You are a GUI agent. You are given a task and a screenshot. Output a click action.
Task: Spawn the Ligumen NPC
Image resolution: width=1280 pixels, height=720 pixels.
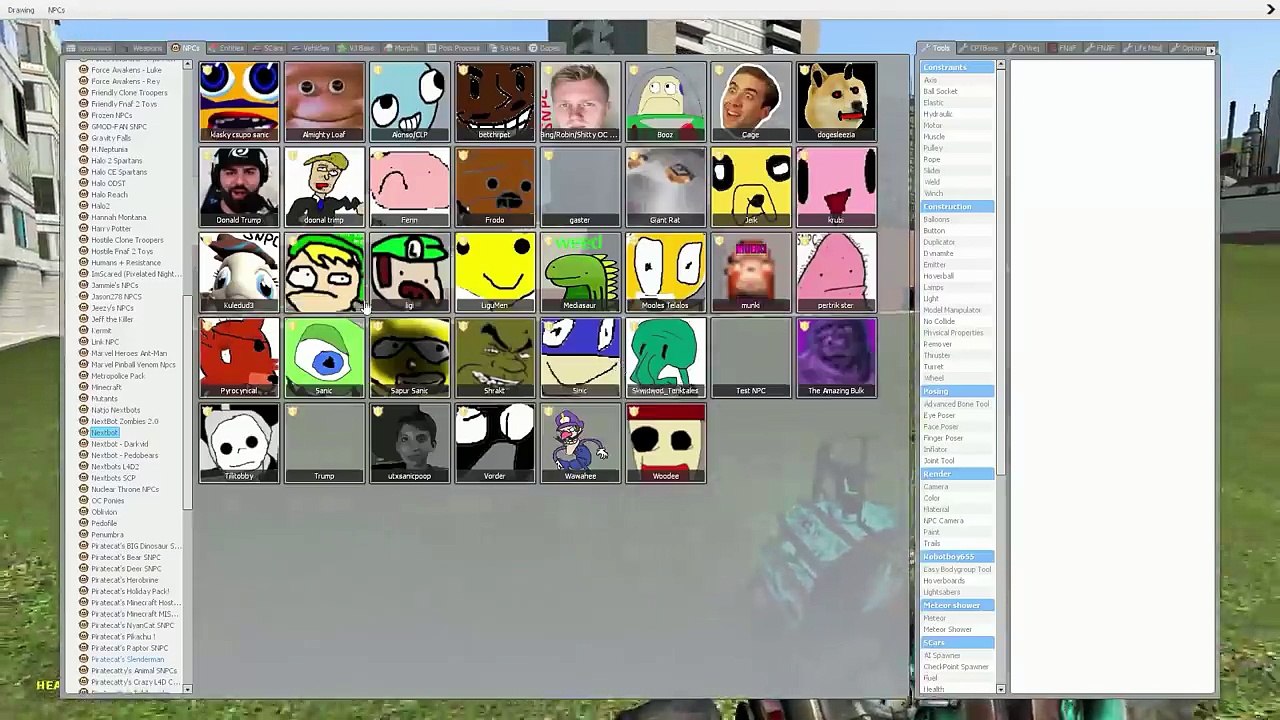point(495,272)
